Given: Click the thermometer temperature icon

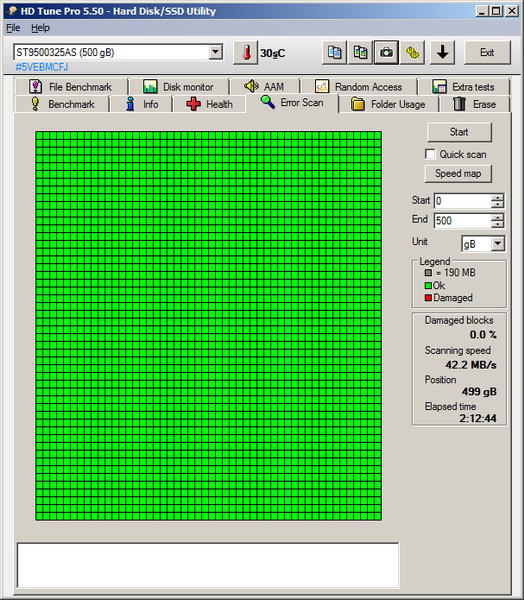Looking at the screenshot, I should point(246,52).
